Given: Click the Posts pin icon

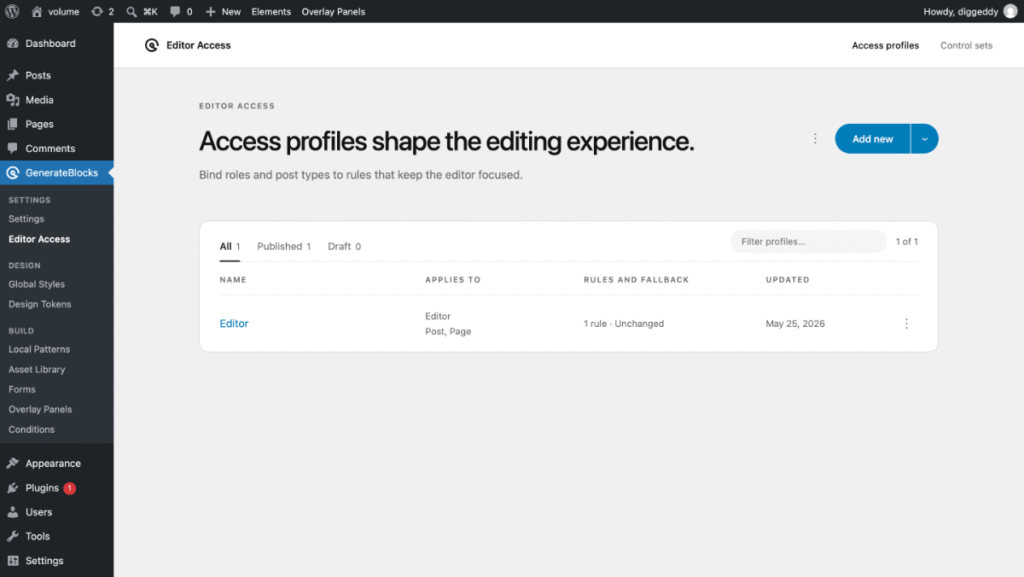Looking at the screenshot, I should coord(13,75).
